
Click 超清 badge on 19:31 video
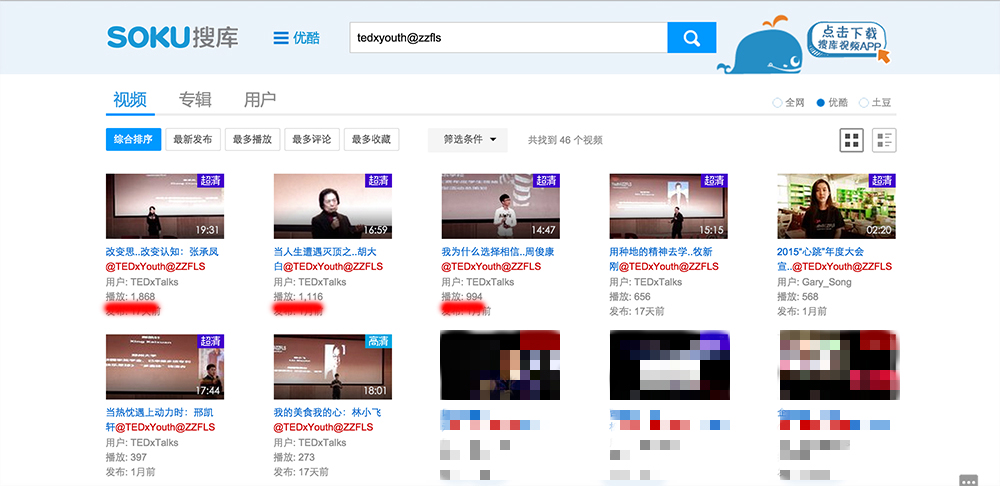click(x=210, y=180)
